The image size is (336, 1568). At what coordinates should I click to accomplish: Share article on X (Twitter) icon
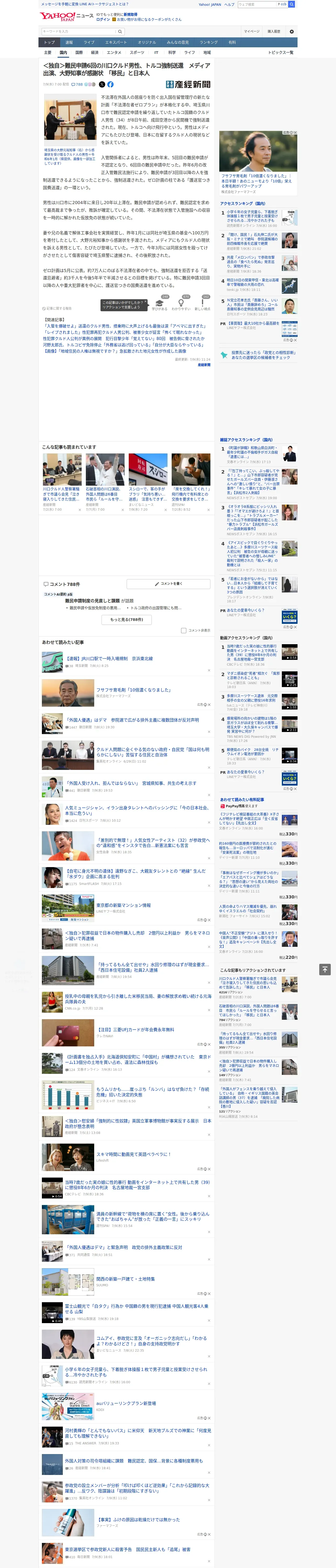pyautogui.click(x=102, y=85)
